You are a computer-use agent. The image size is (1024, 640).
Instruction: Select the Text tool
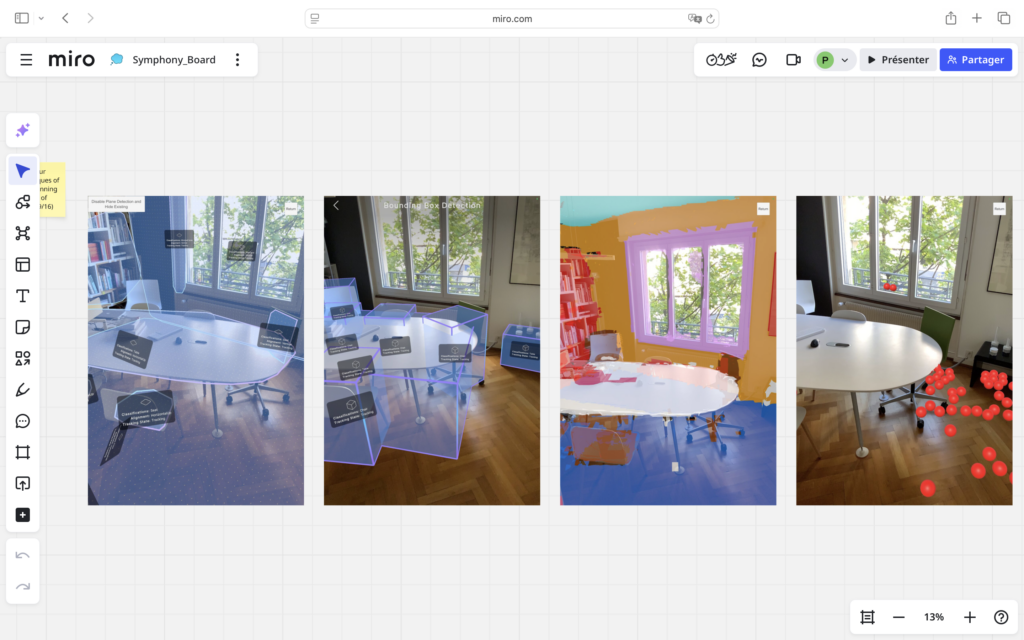pos(22,296)
